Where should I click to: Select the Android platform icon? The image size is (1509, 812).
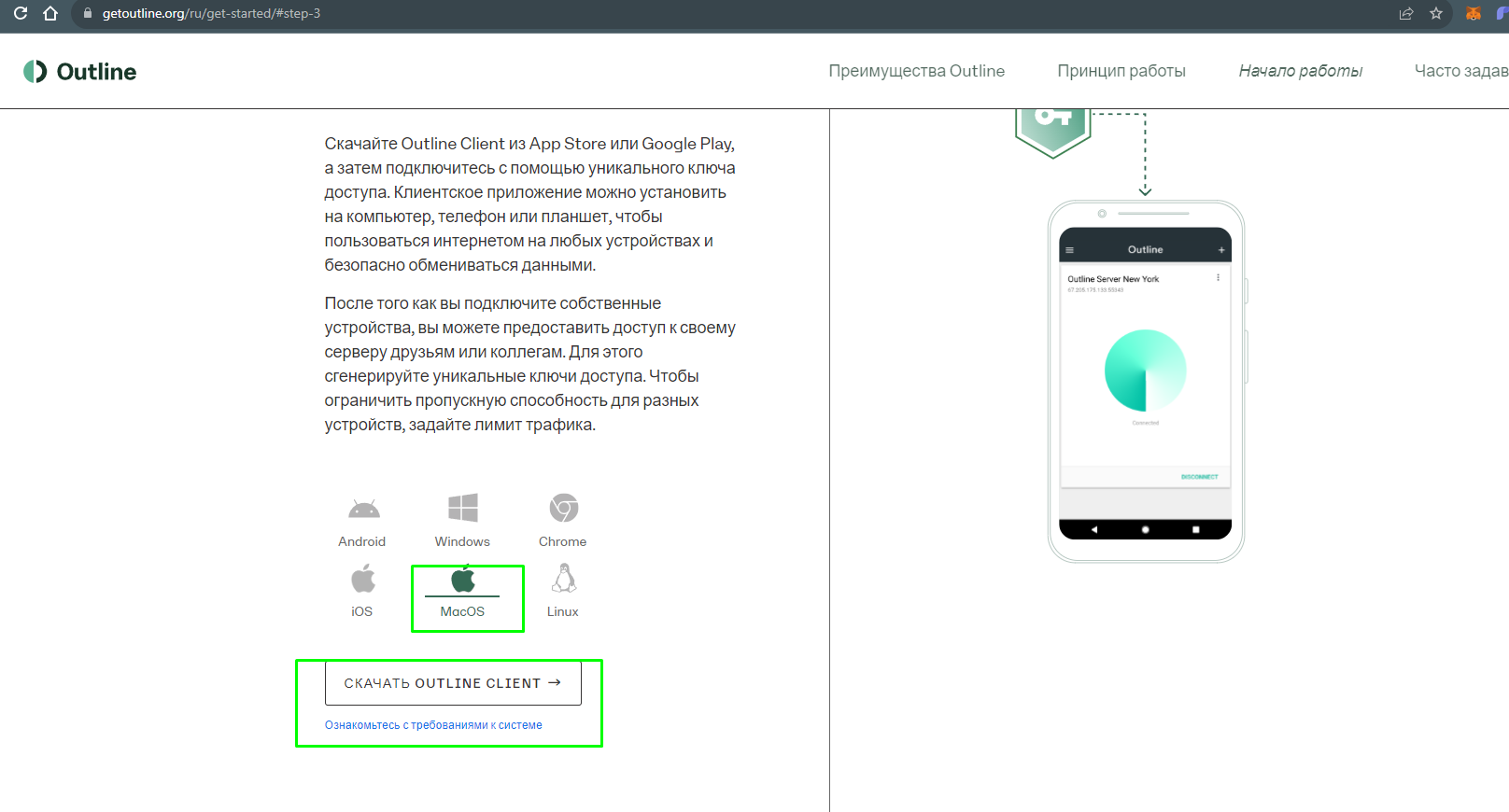click(363, 510)
